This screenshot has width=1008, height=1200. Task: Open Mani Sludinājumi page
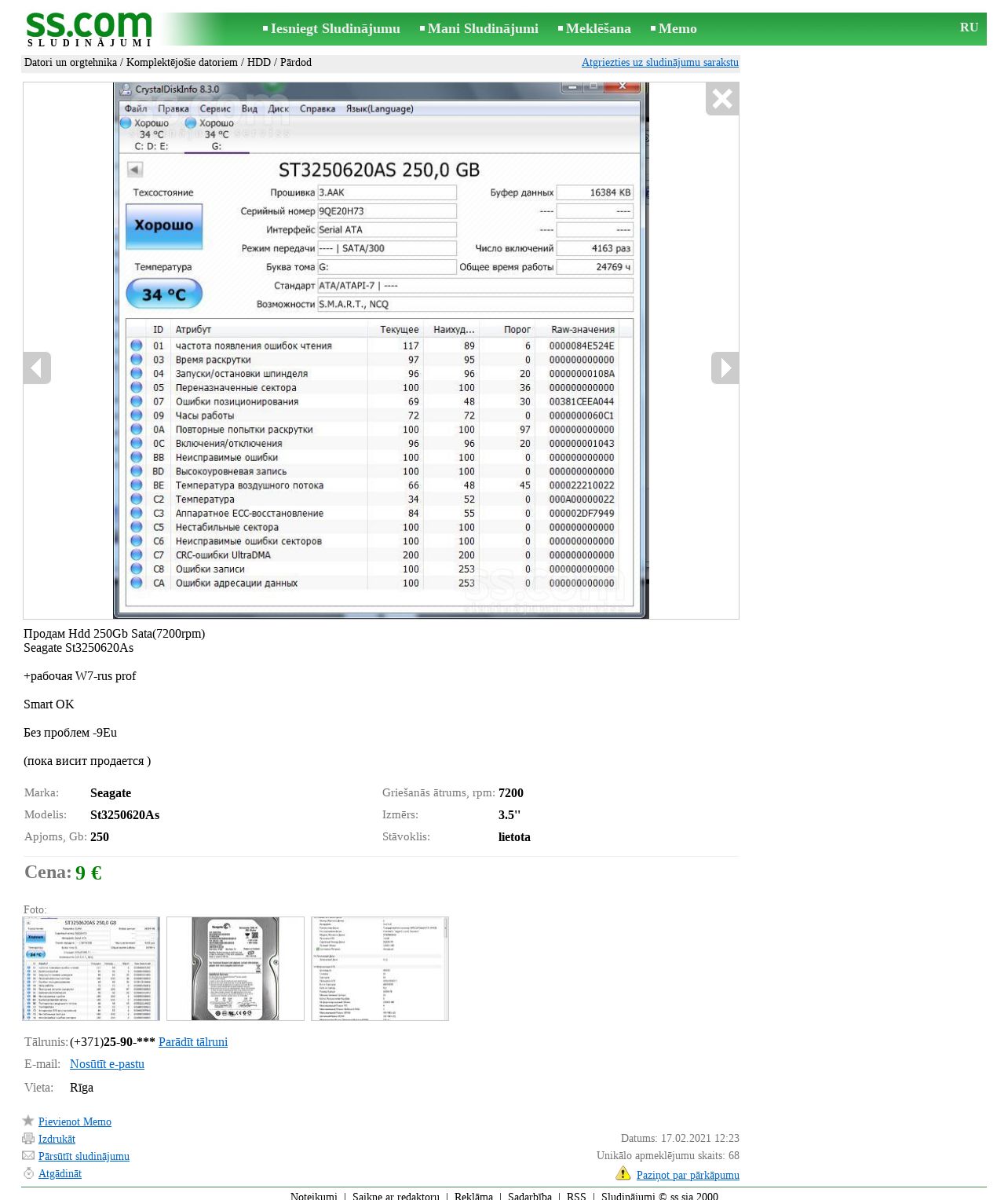[483, 28]
